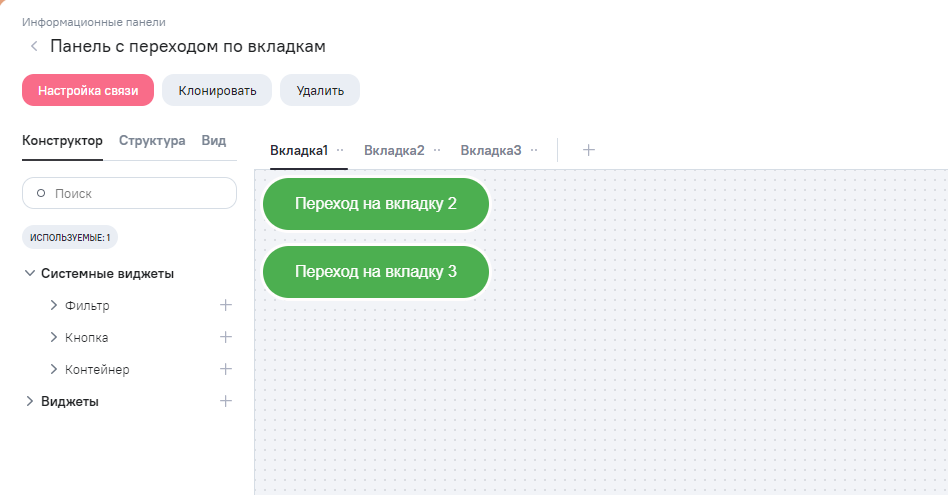
Task: Click the Настройка связи button
Action: (88, 90)
